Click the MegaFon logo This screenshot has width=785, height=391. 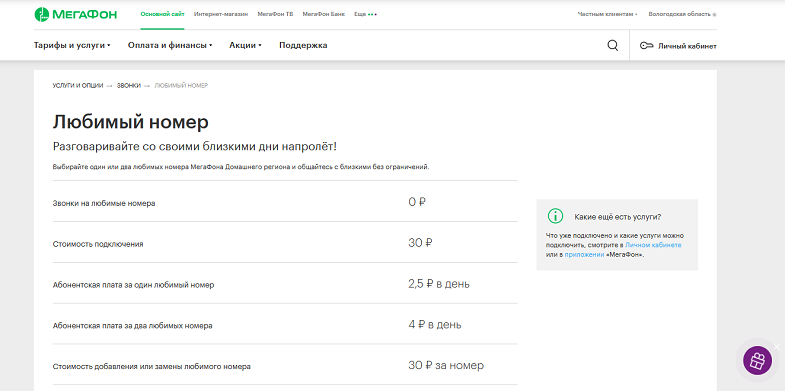tap(76, 15)
